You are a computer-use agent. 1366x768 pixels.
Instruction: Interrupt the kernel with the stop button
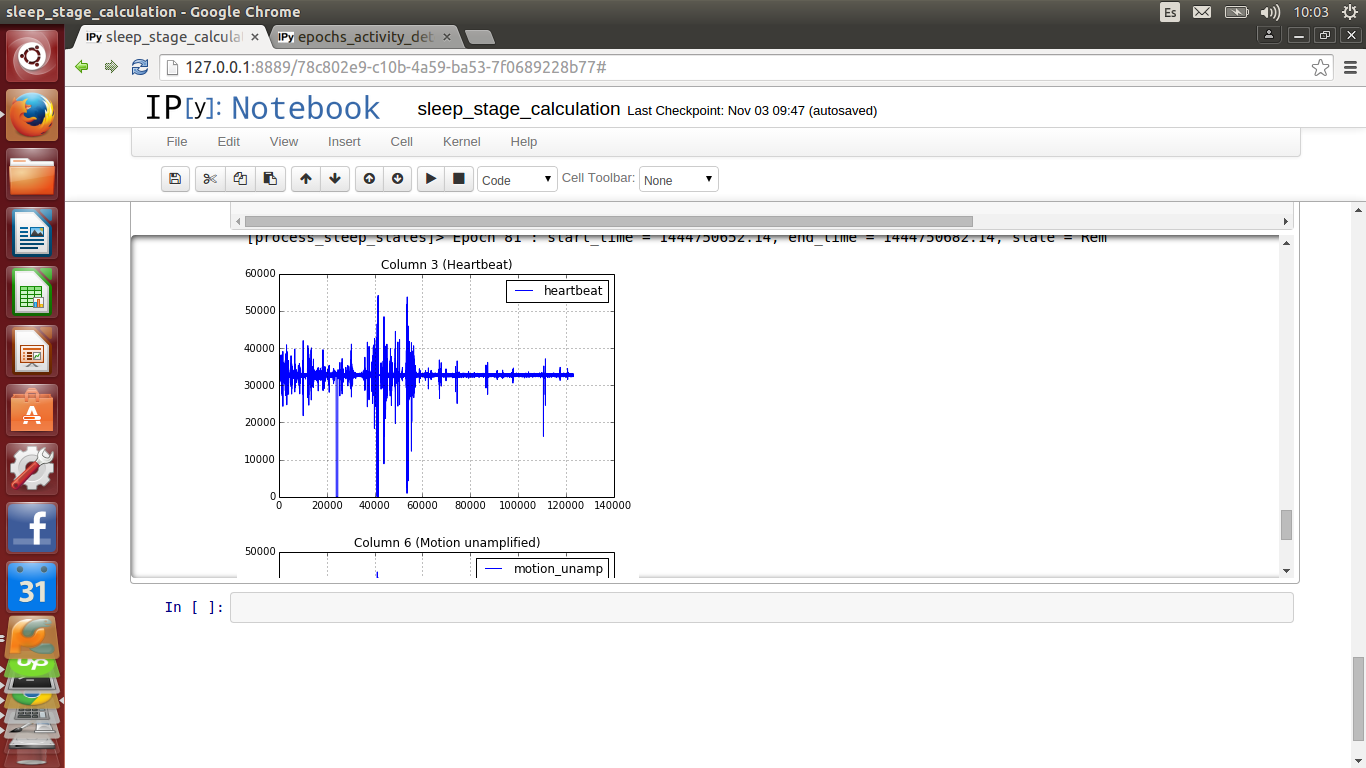459,179
